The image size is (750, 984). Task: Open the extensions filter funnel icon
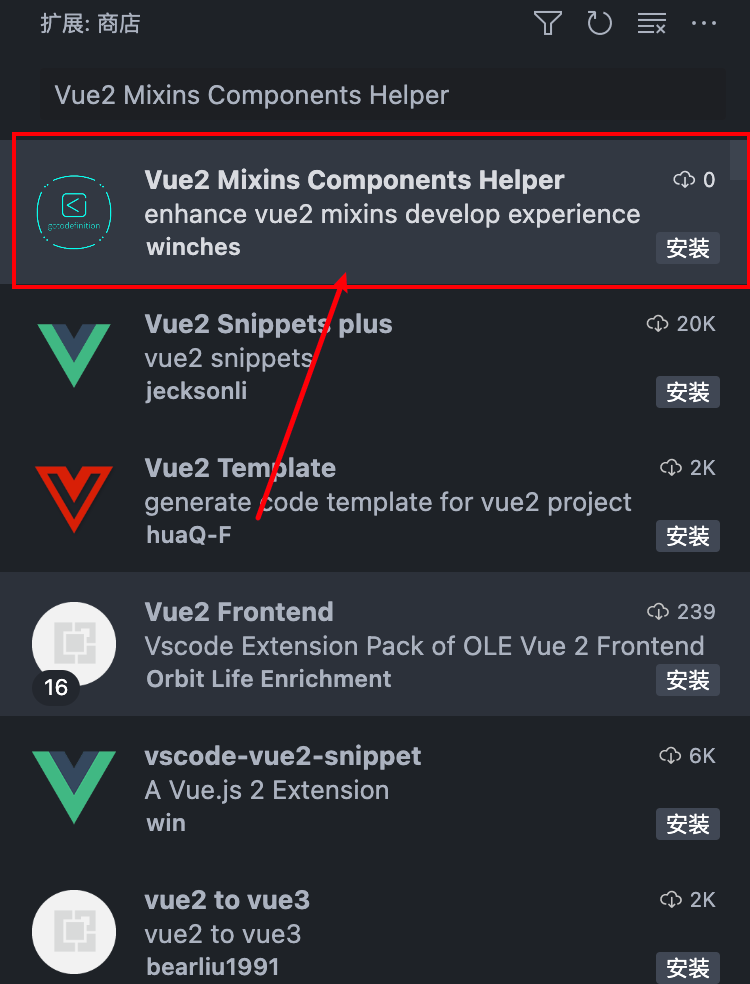click(547, 23)
